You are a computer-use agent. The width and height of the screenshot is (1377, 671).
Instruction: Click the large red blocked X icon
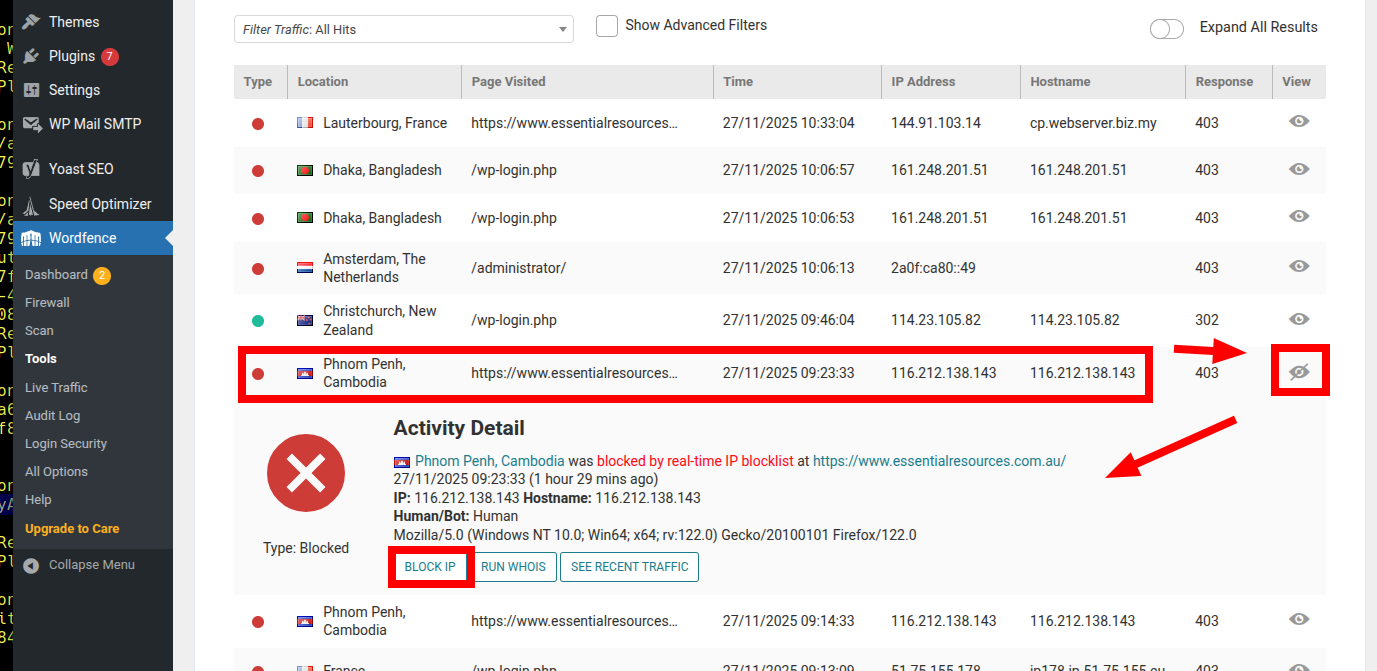pyautogui.click(x=306, y=474)
